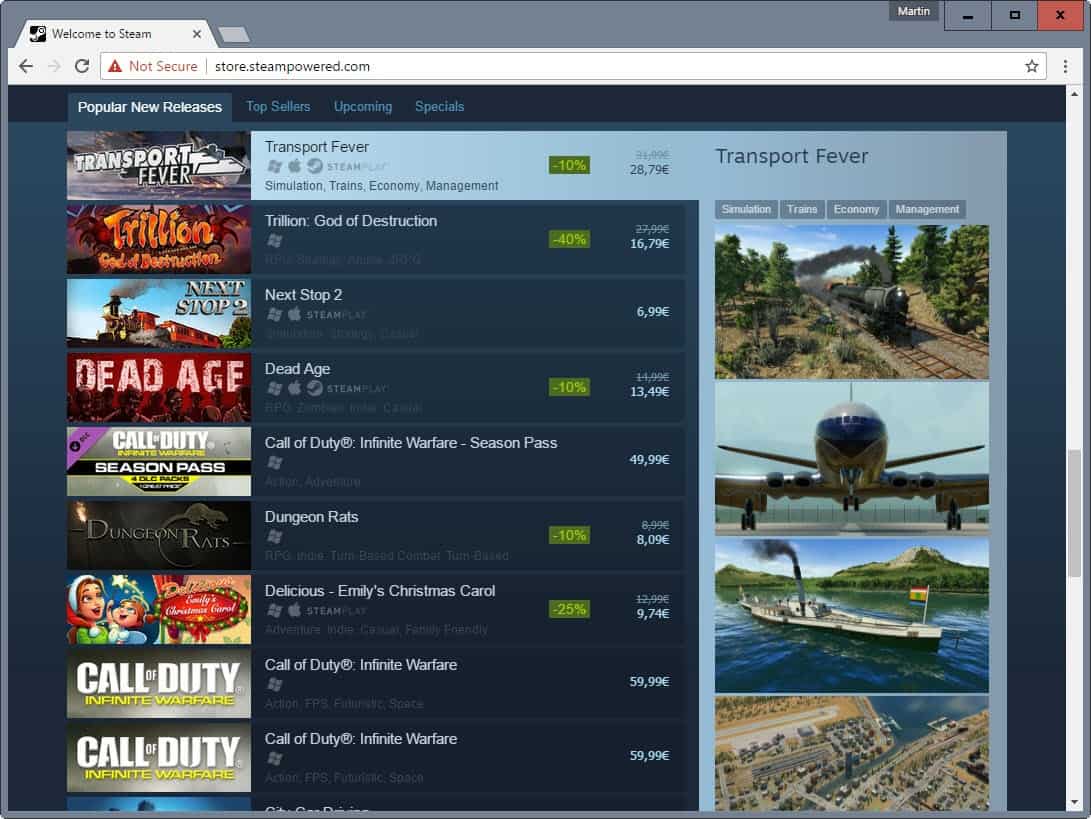Go back using the browser back arrow
This screenshot has width=1091, height=819.
point(26,66)
